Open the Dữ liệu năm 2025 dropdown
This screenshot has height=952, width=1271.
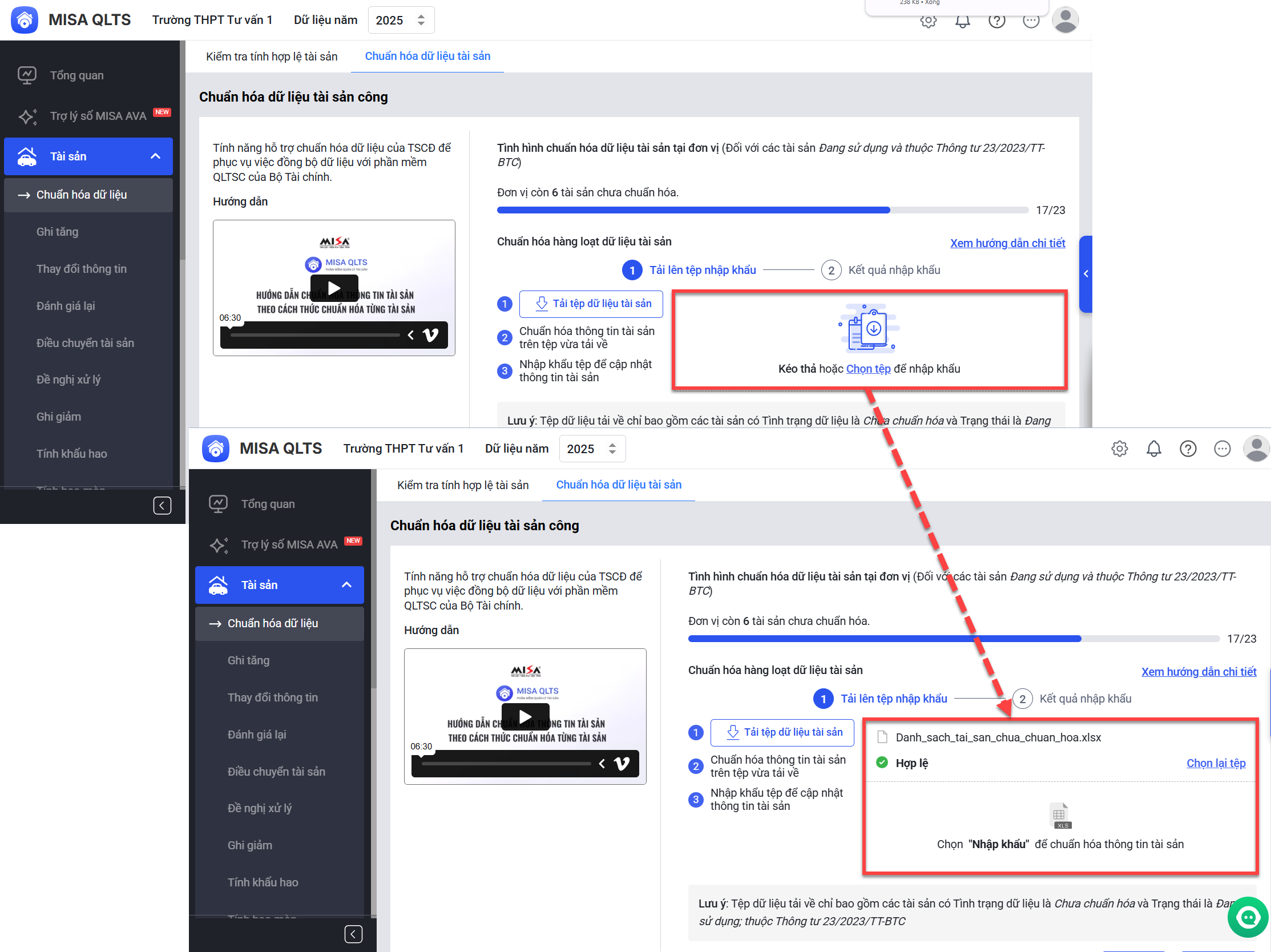(592, 449)
